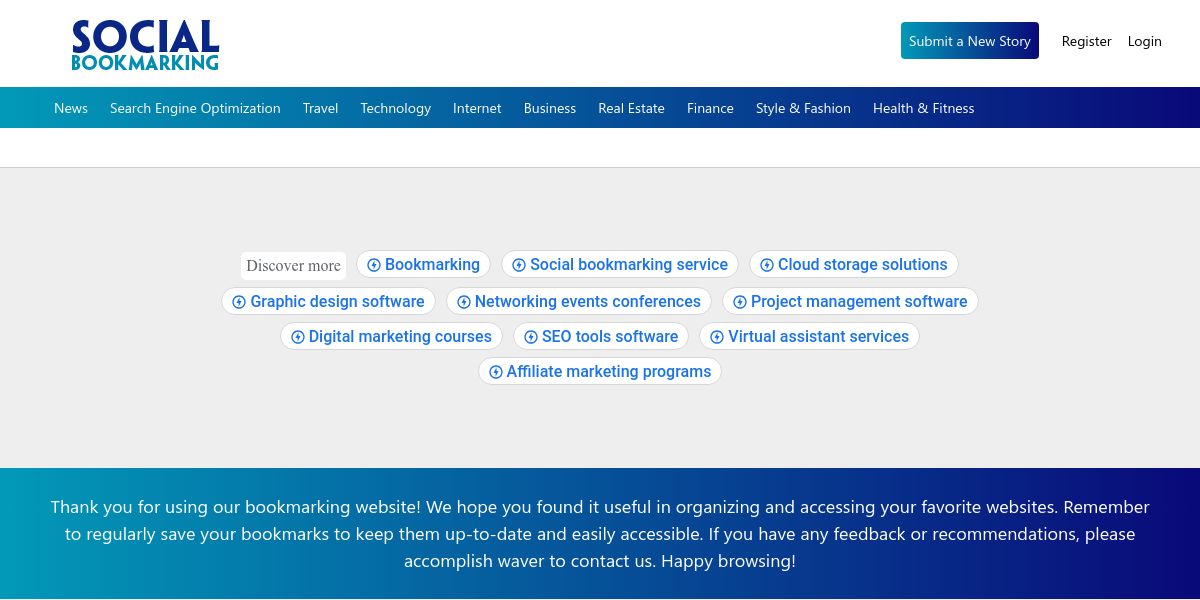This screenshot has height=600, width=1200.
Task: Open Social bookmarking service suggestion text
Action: coord(629,265)
